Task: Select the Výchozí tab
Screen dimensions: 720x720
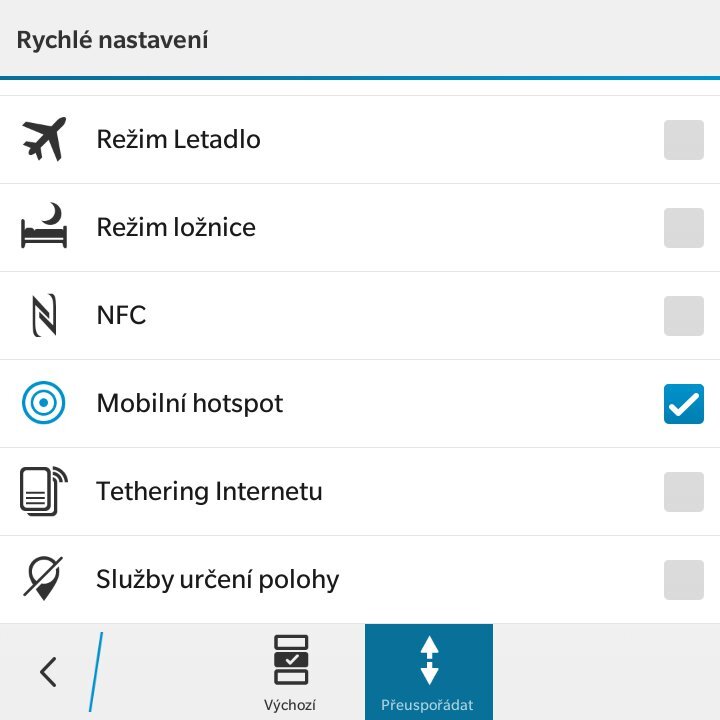Action: click(x=291, y=672)
